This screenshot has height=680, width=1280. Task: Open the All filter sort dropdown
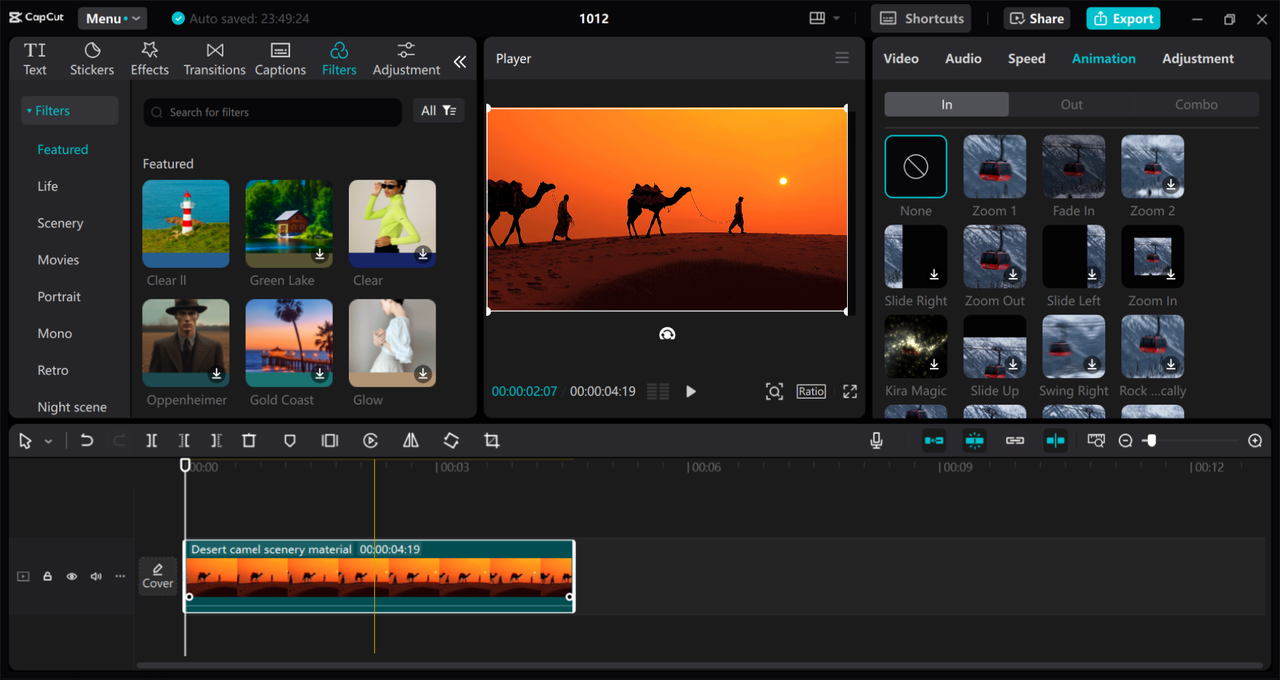[x=439, y=111]
